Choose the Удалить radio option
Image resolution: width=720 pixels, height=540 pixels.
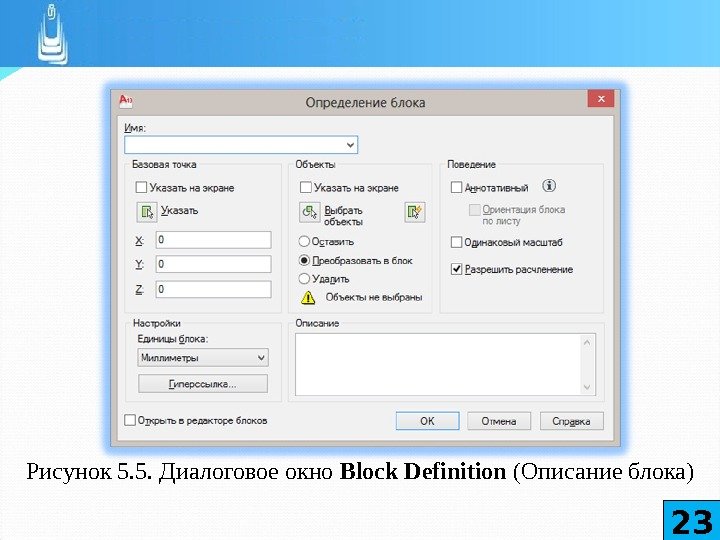(x=304, y=279)
